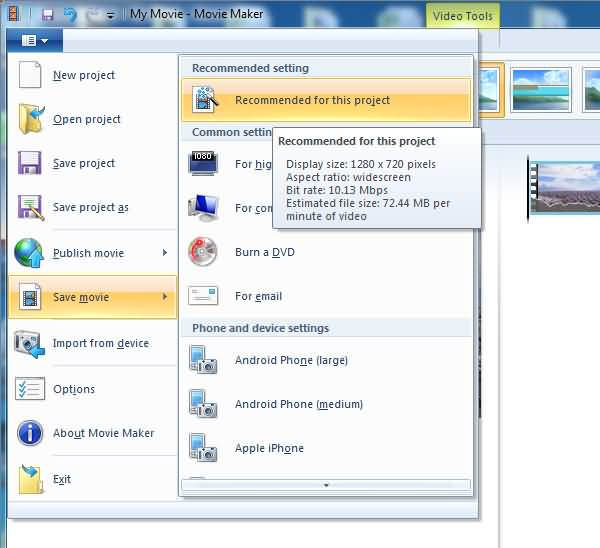Select the For email option
Screen dimensions: 600x548
[x=258, y=296]
